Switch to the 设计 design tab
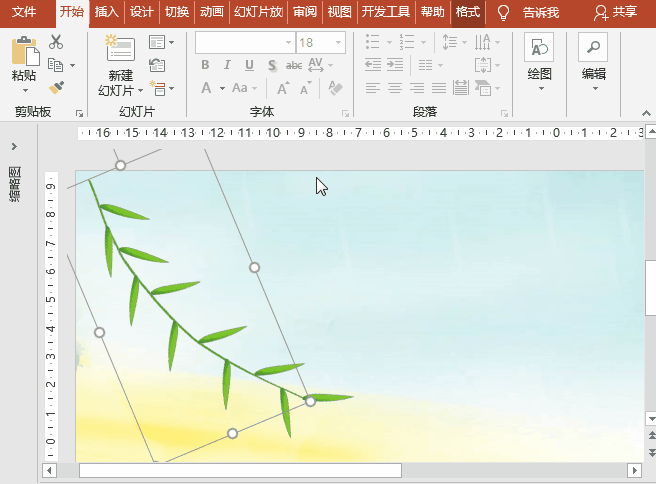The height and width of the screenshot is (484, 656). pos(141,12)
